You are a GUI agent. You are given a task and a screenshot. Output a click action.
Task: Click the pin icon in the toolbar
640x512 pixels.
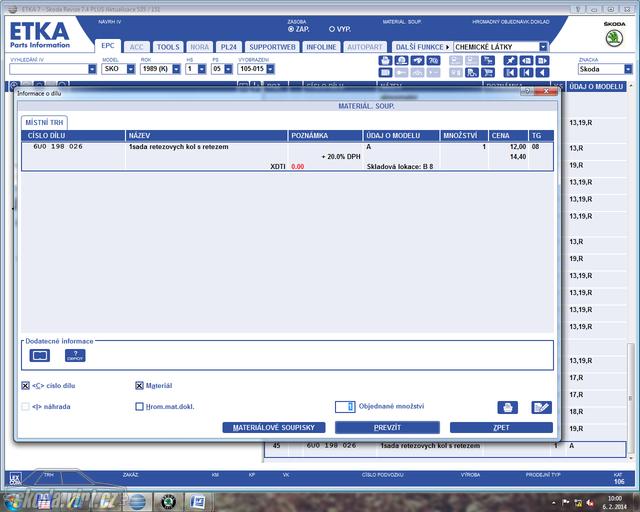(510, 61)
